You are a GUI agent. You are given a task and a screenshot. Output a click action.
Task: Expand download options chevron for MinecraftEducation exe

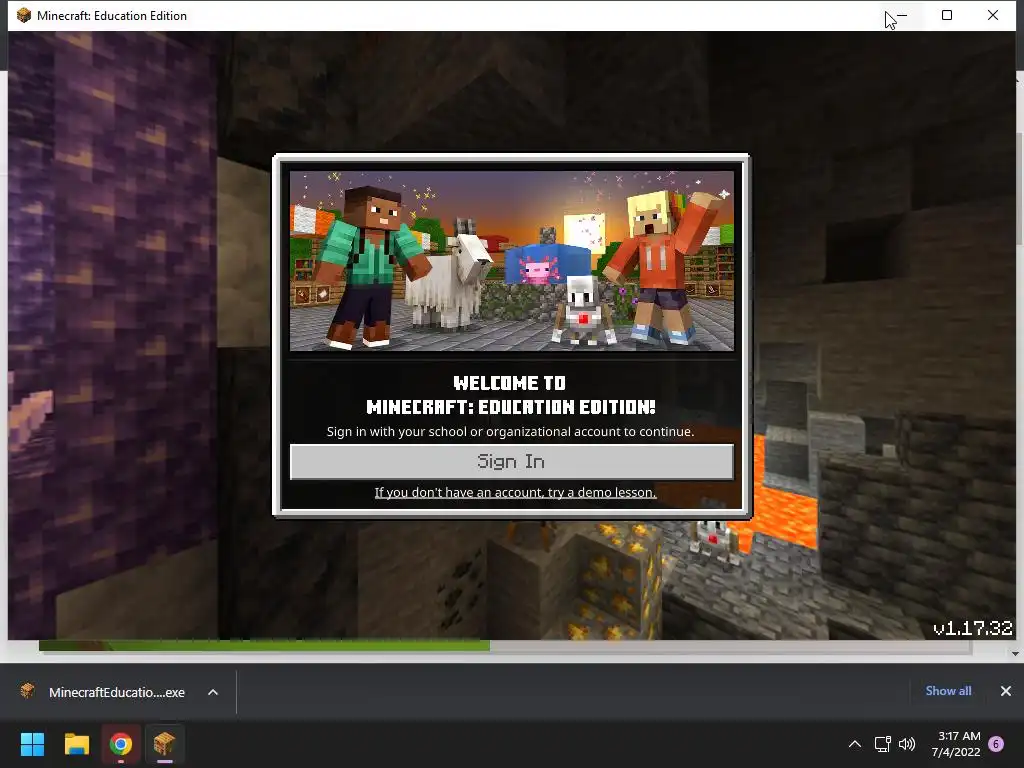(x=213, y=692)
